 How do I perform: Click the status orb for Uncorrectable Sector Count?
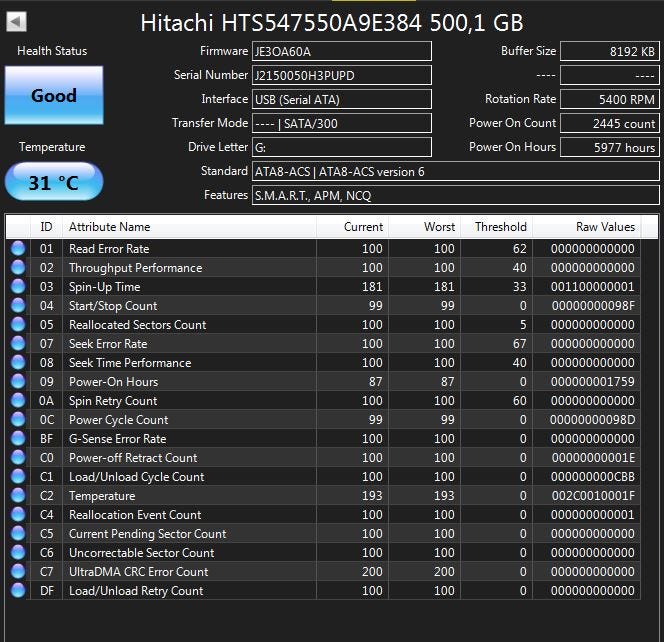pyautogui.click(x=18, y=552)
